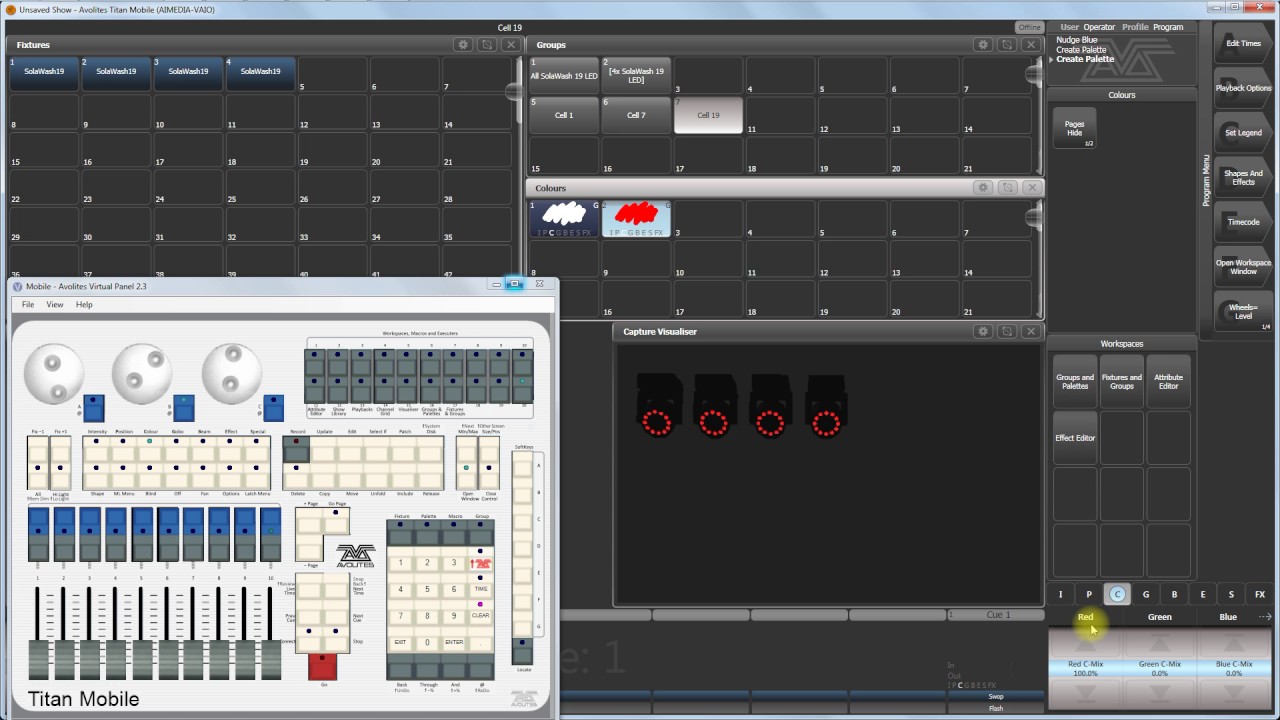
Task: Click numeric key 5 on Virtual Panel keypad
Action: coord(428,590)
